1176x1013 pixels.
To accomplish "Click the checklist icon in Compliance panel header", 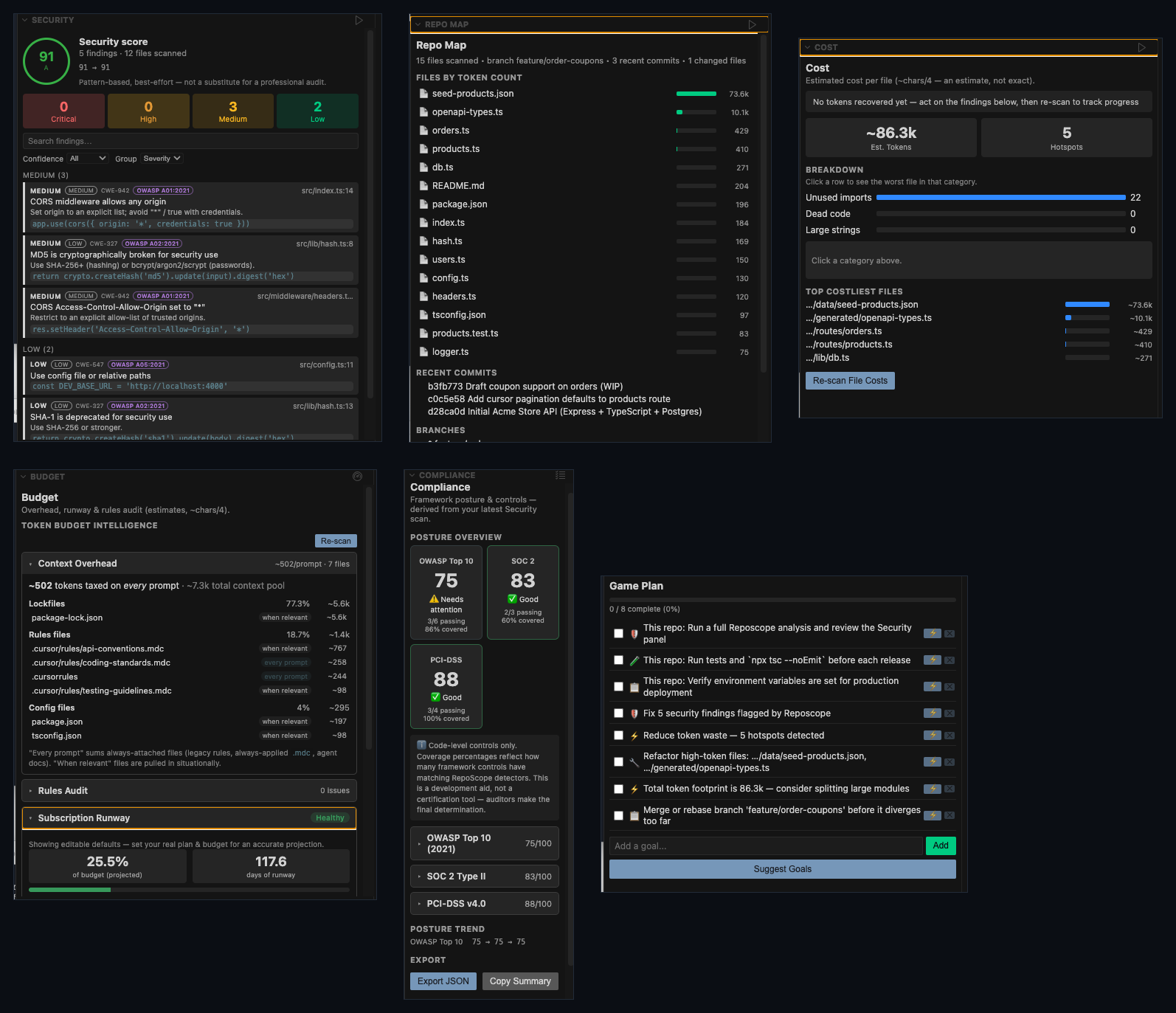I will point(561,475).
